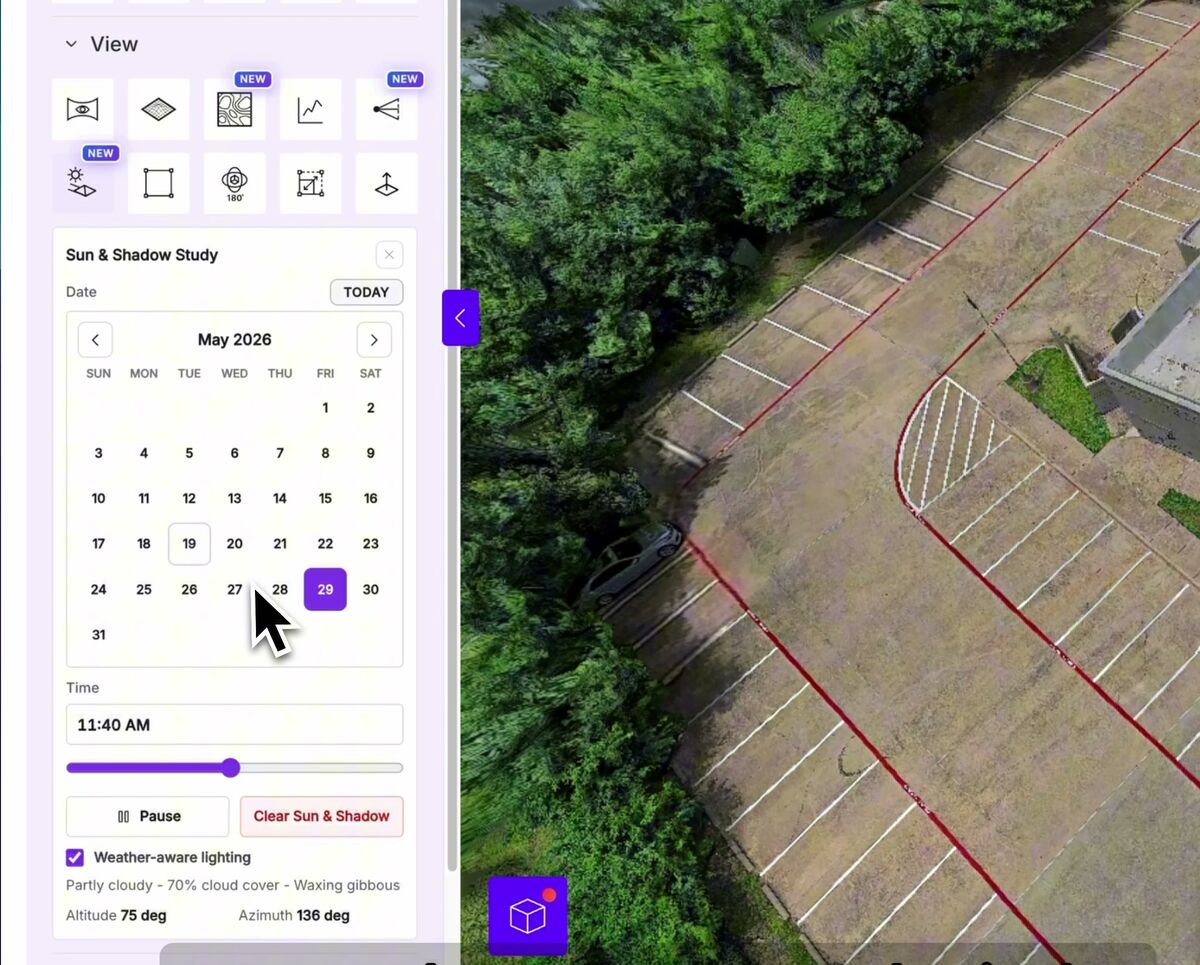Collapse the View section
The image size is (1200, 965).
click(x=71, y=44)
